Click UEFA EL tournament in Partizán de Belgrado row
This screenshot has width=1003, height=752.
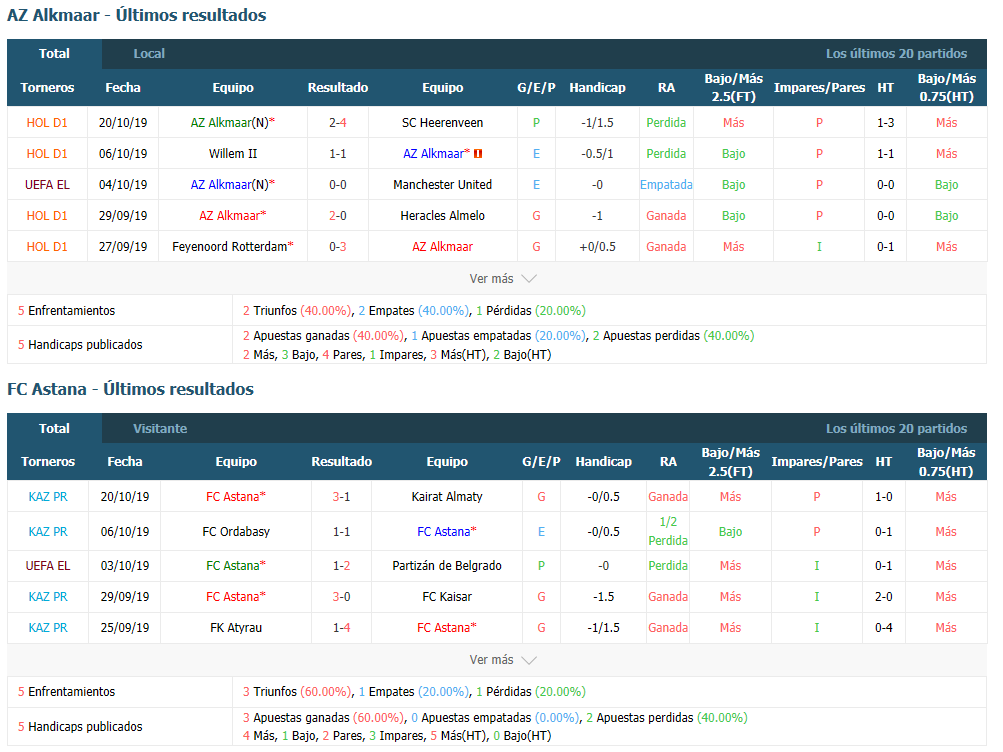click(x=48, y=566)
